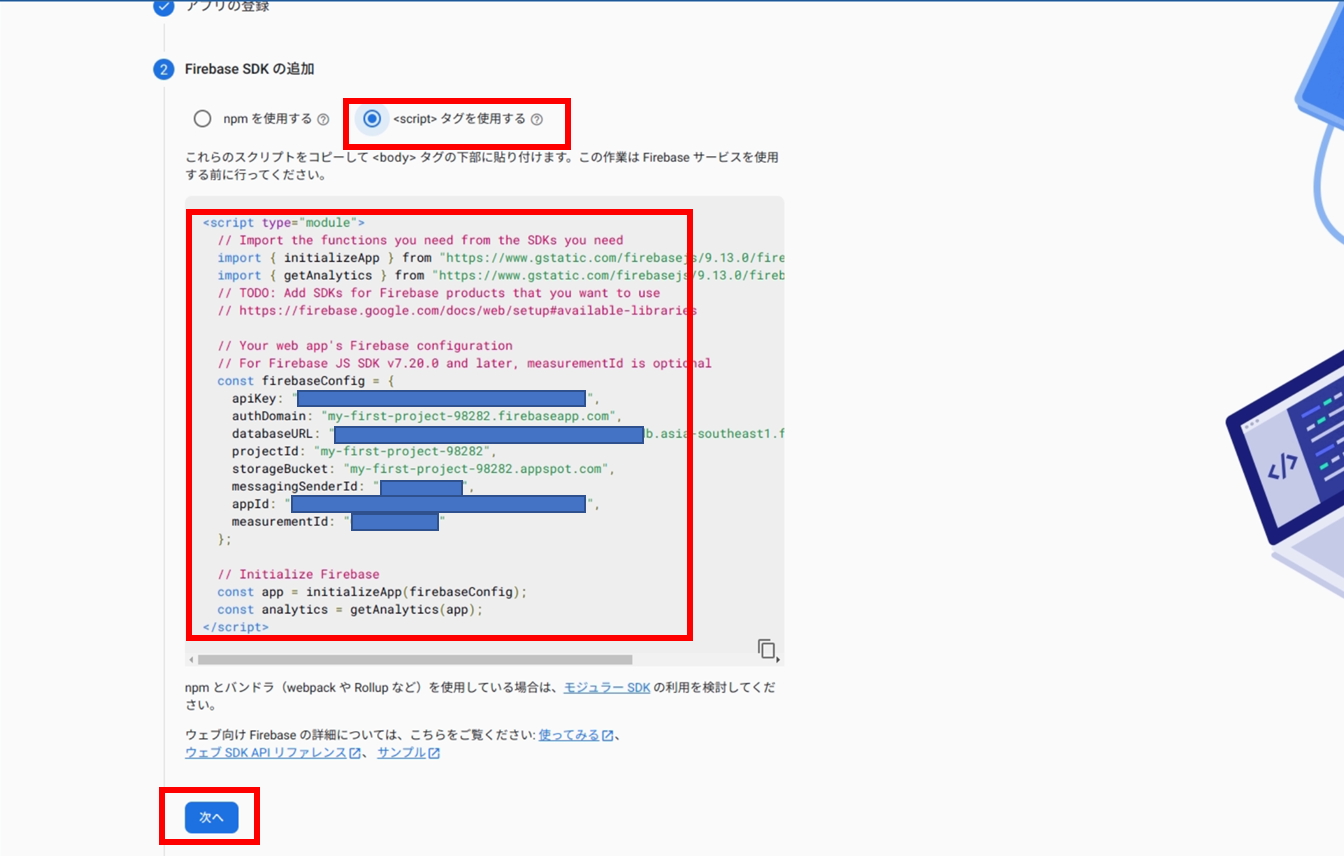
Task: Click the completed step checkmark for アプリの登録
Action: pyautogui.click(x=163, y=7)
